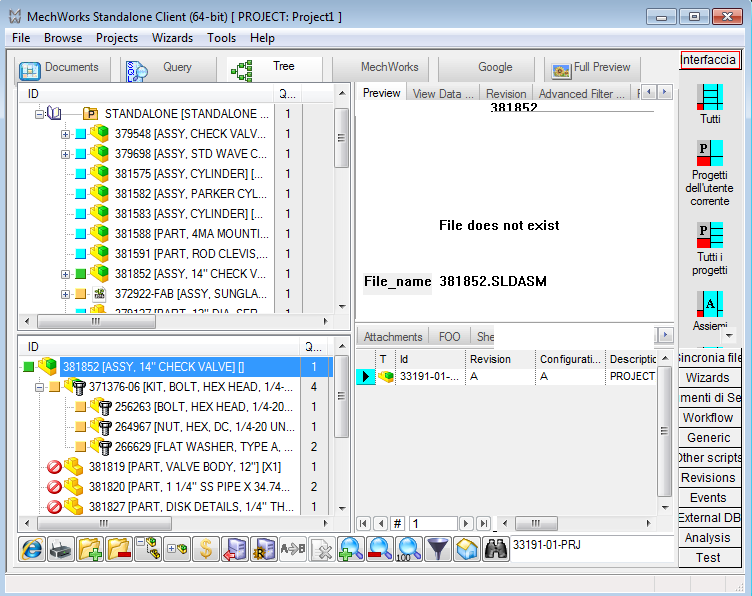Open the Events sidebar button
The width and height of the screenshot is (752, 596).
click(709, 498)
